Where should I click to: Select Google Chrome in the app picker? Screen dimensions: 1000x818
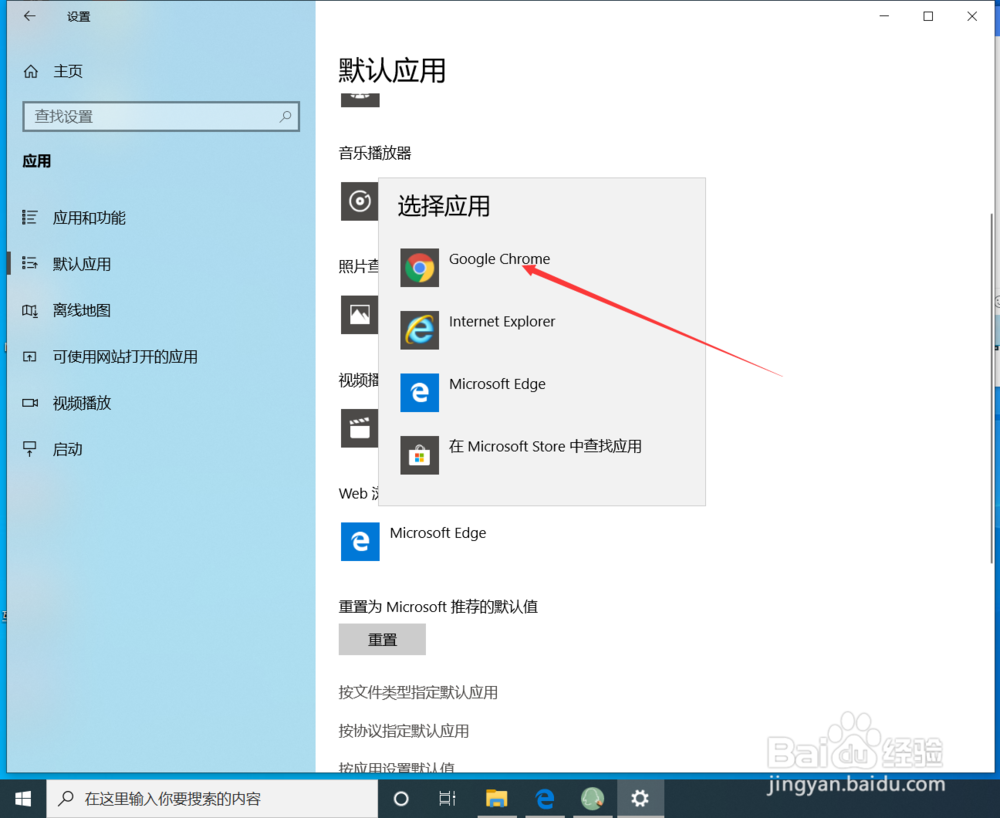pos(499,259)
